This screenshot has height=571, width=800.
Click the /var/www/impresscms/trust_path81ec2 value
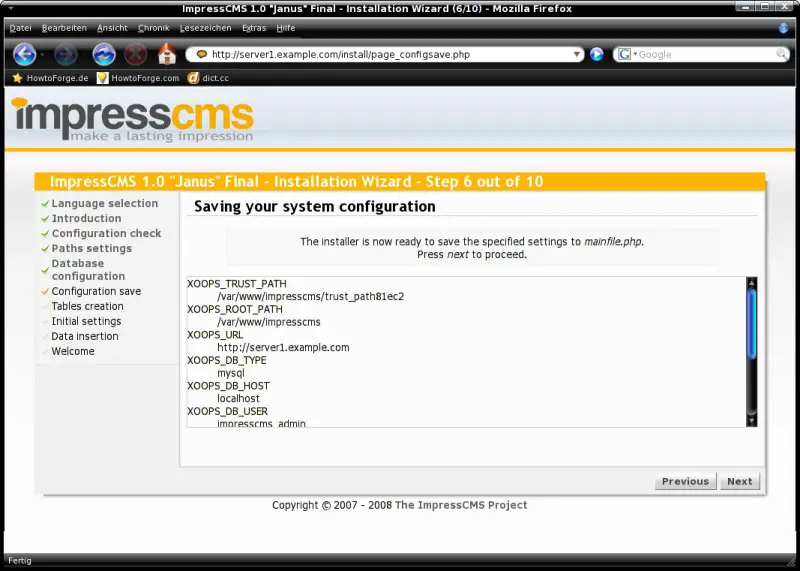pyautogui.click(x=310, y=296)
